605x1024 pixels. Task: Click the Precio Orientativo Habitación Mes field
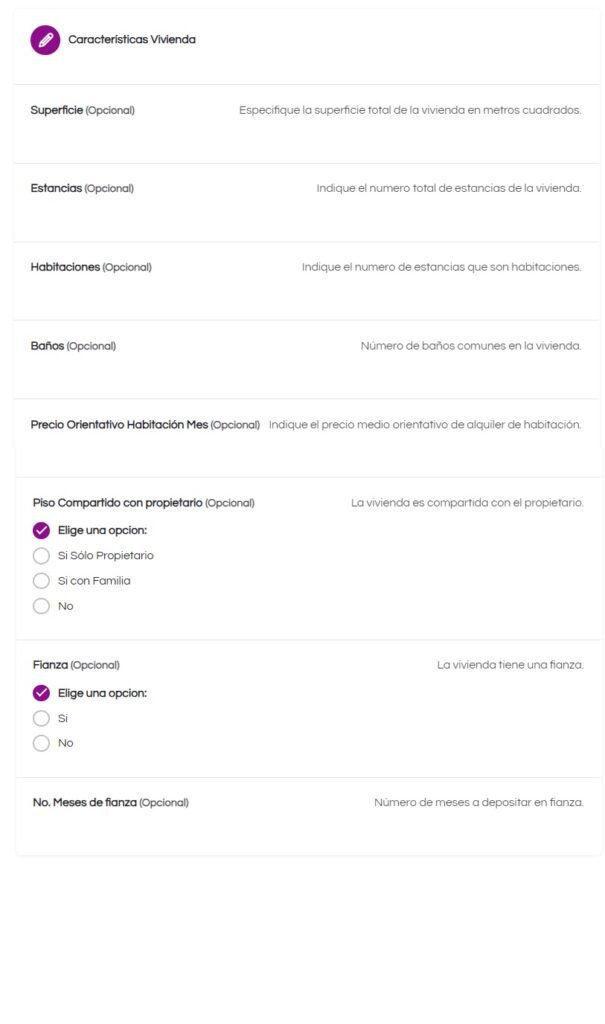(306, 438)
